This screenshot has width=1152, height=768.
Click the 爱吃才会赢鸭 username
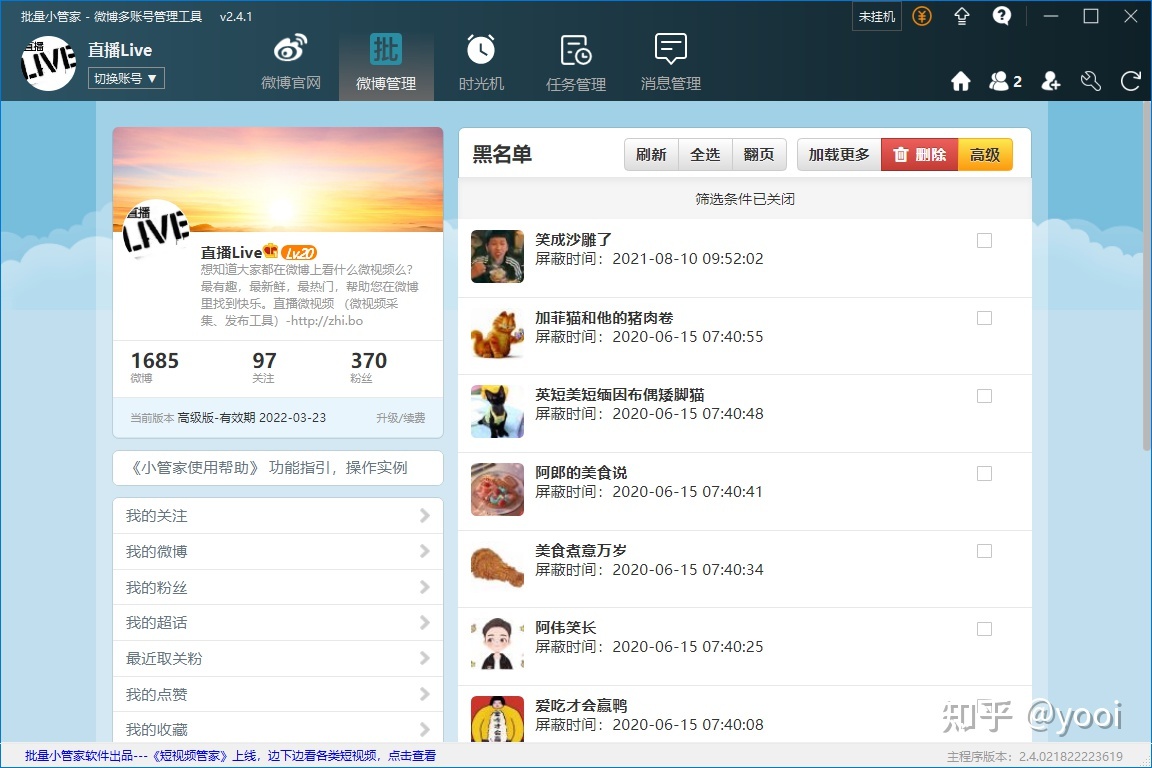581,706
